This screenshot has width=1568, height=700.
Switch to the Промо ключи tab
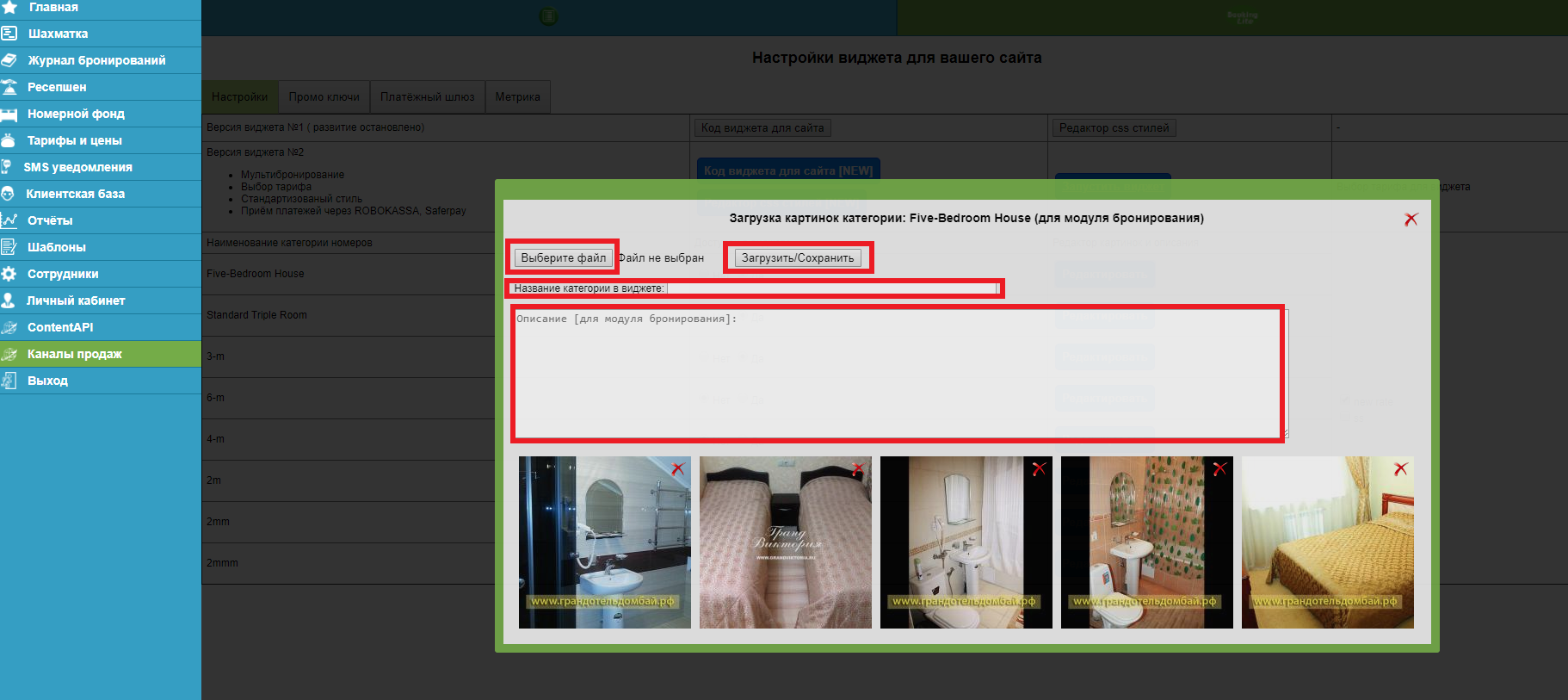(324, 97)
